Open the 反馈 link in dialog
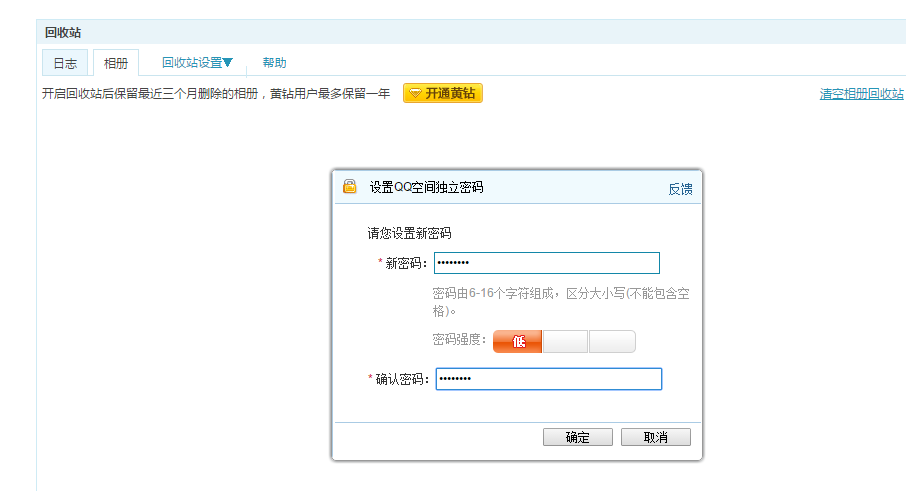The image size is (906, 491). point(680,189)
